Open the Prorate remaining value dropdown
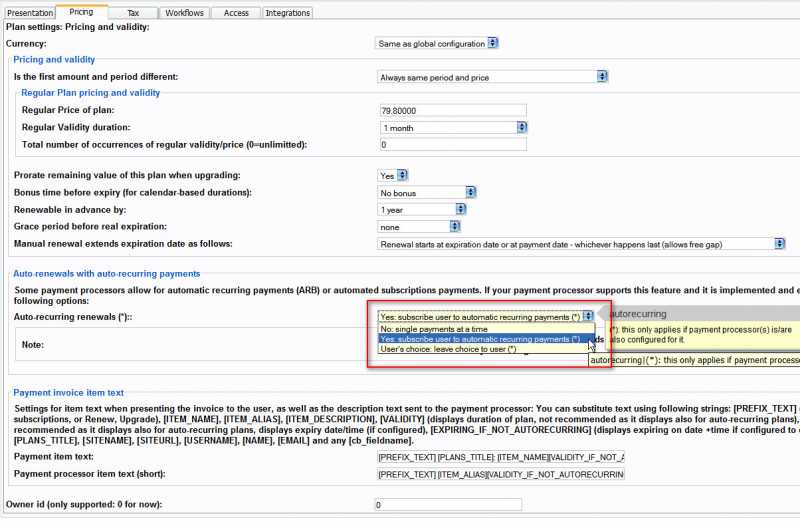The width and height of the screenshot is (800, 526). 392,176
